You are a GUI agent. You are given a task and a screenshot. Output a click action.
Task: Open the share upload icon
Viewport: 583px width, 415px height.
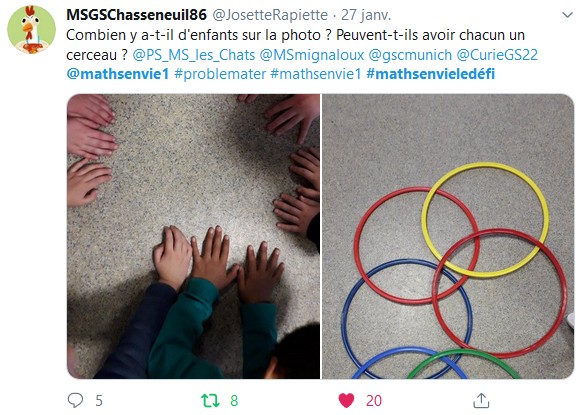[x=481, y=400]
